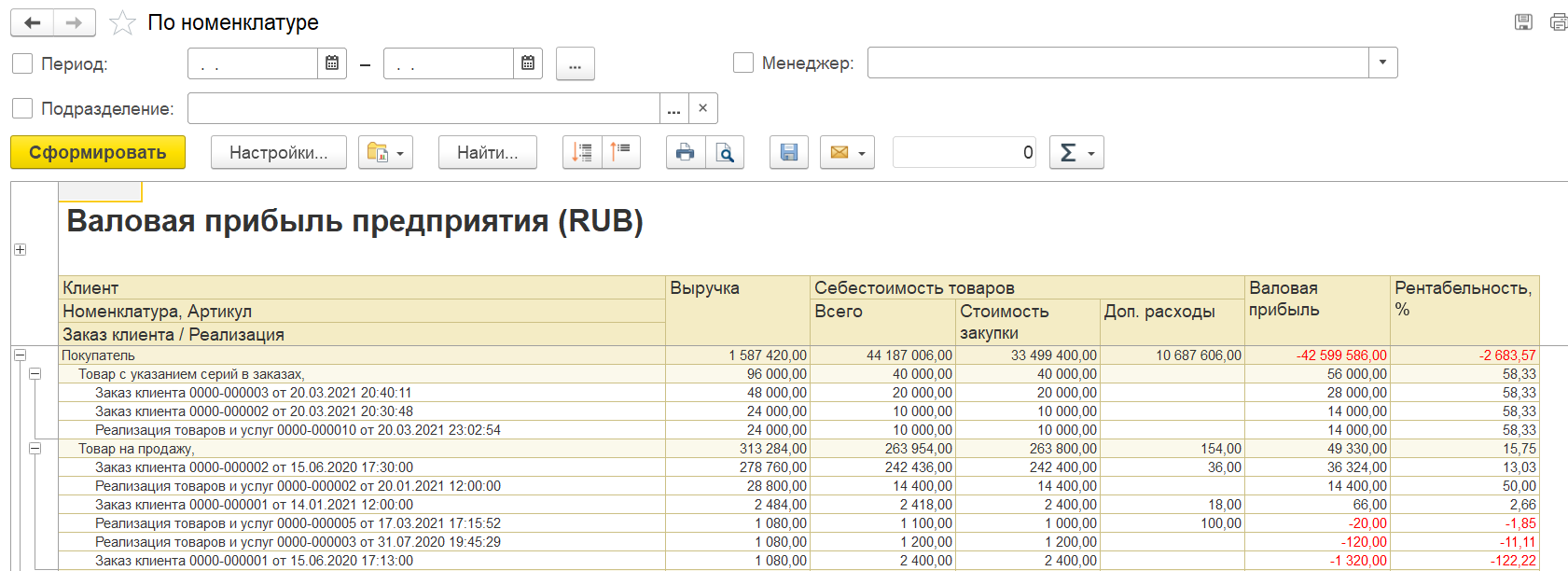
Task: Open the start date calendar picker
Action: click(x=332, y=63)
